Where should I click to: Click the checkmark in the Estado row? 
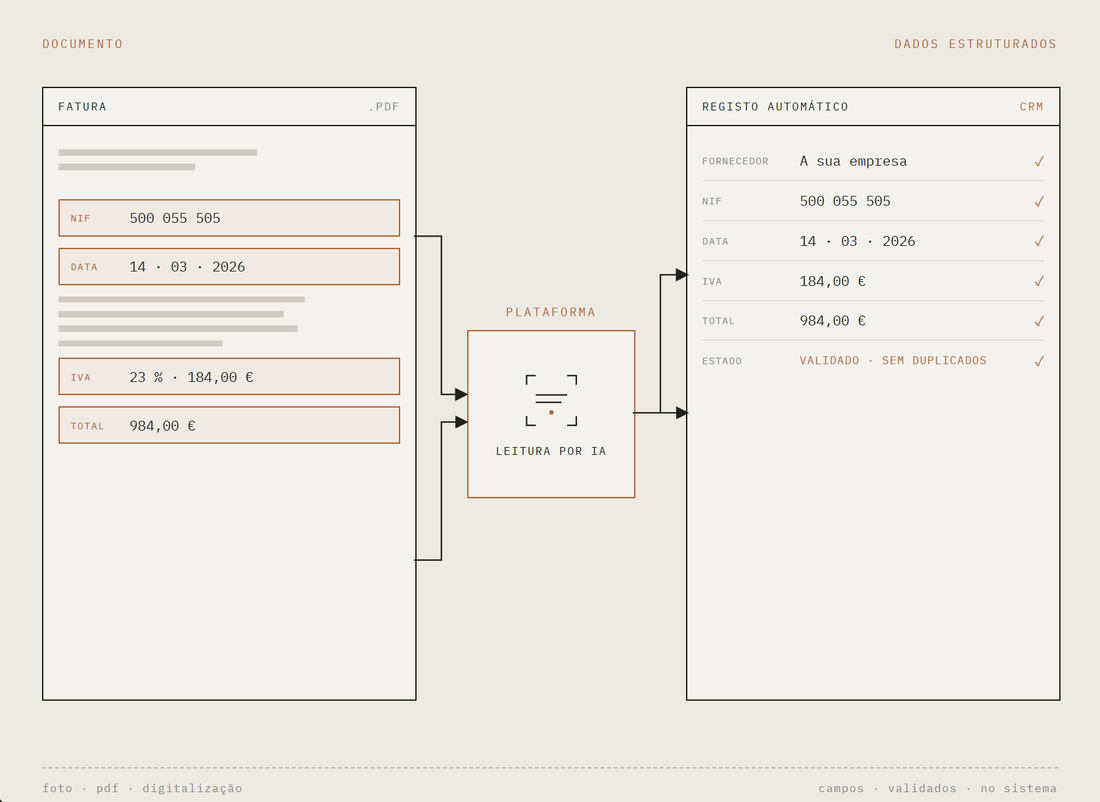pyautogui.click(x=1039, y=361)
